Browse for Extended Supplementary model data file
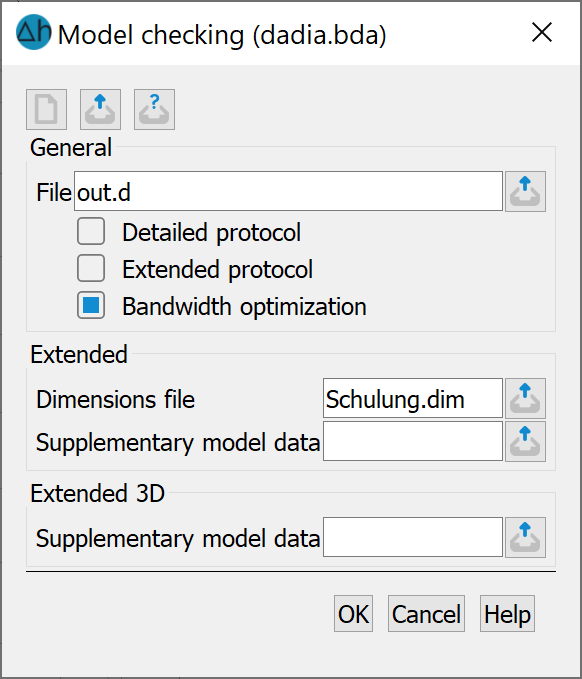This screenshot has height=679, width=582. pyautogui.click(x=525, y=441)
